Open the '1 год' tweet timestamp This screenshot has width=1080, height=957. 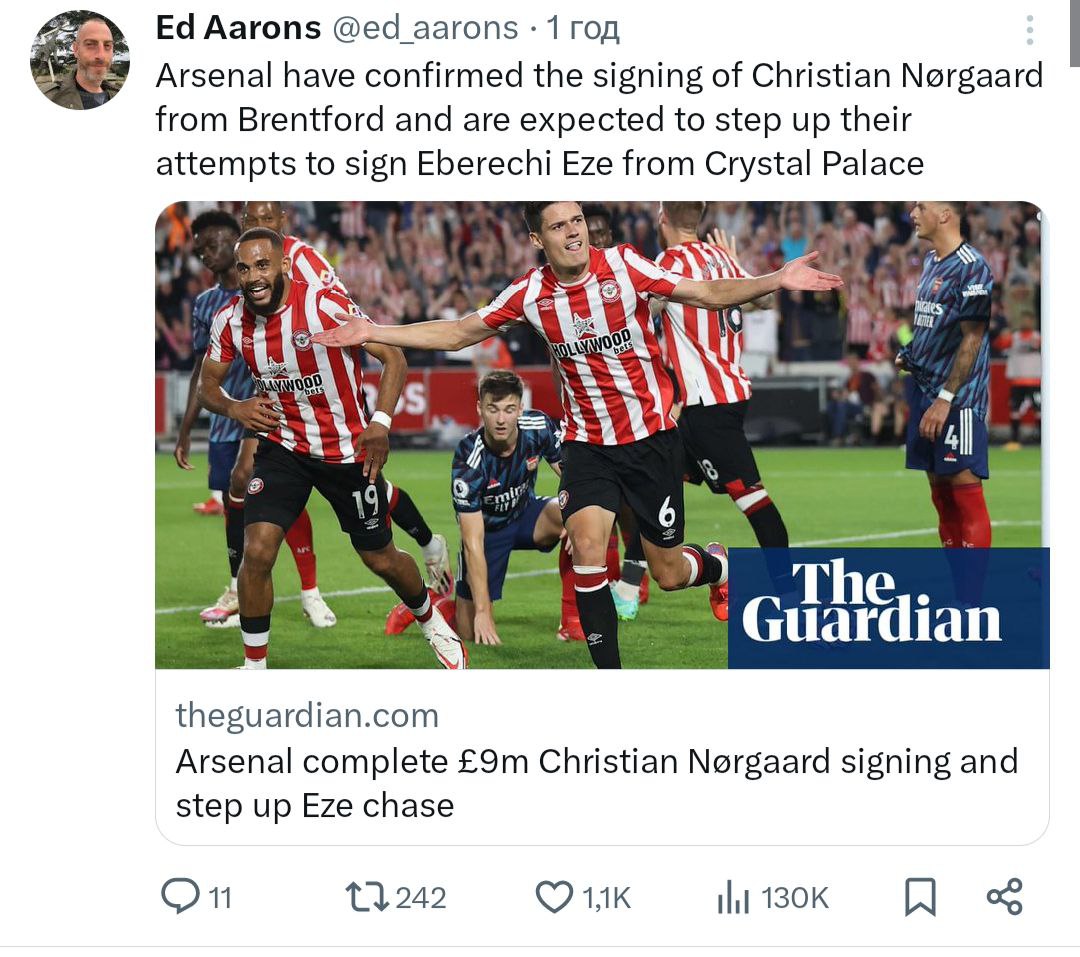click(x=583, y=29)
